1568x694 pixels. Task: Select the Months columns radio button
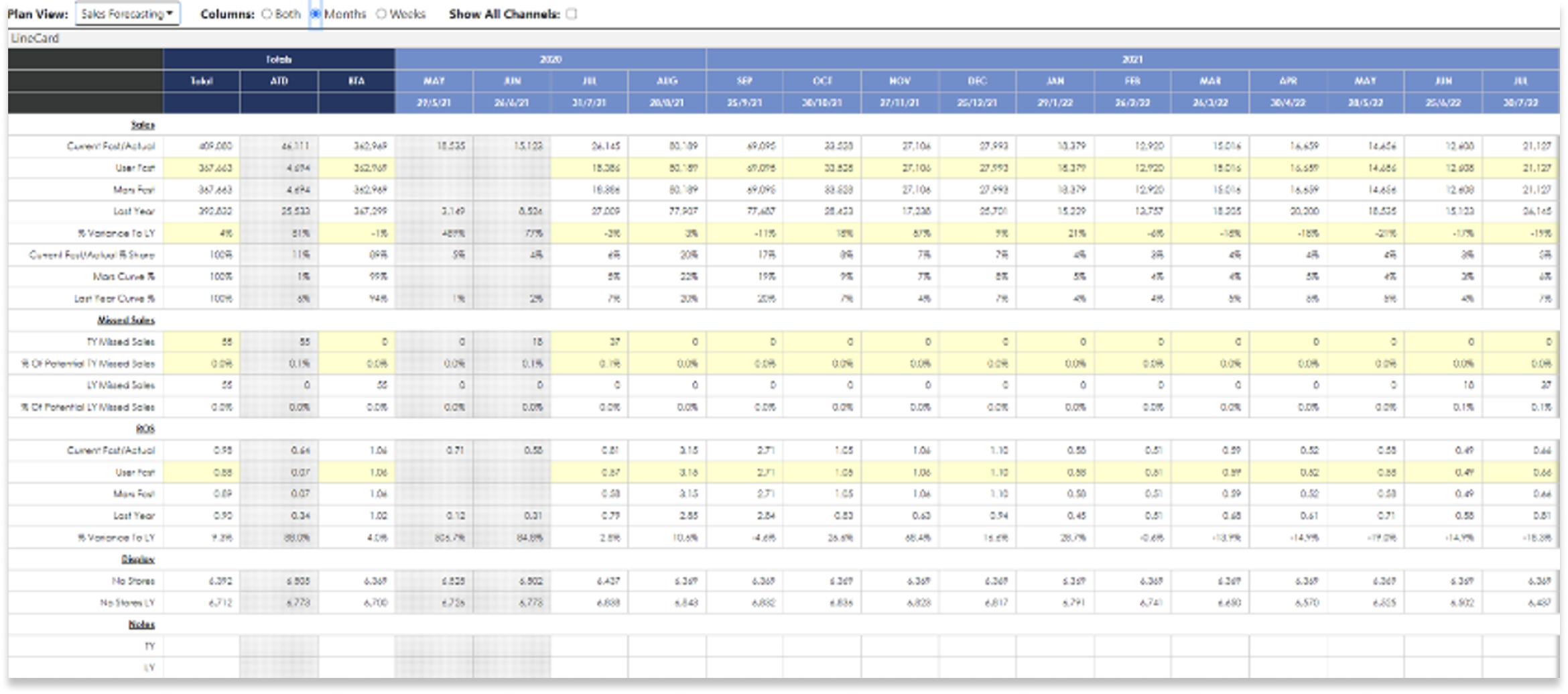[315, 14]
